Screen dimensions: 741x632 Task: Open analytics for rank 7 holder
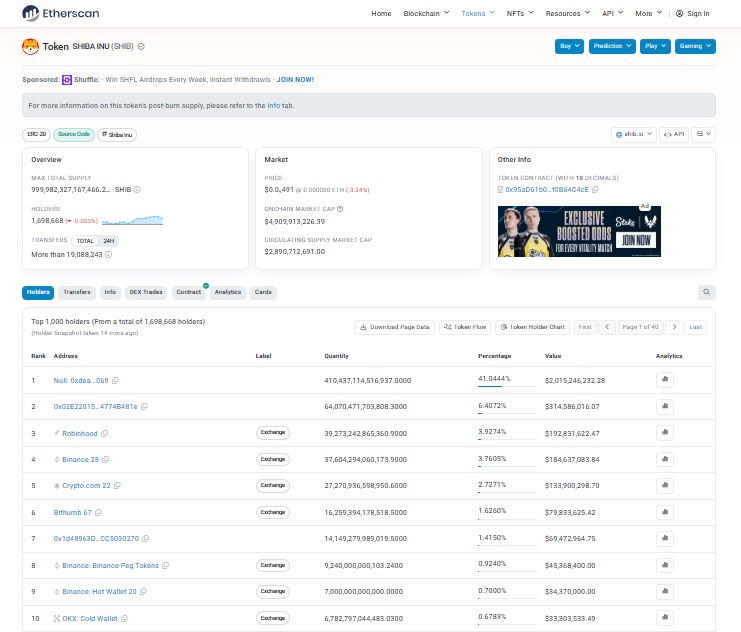(665, 538)
